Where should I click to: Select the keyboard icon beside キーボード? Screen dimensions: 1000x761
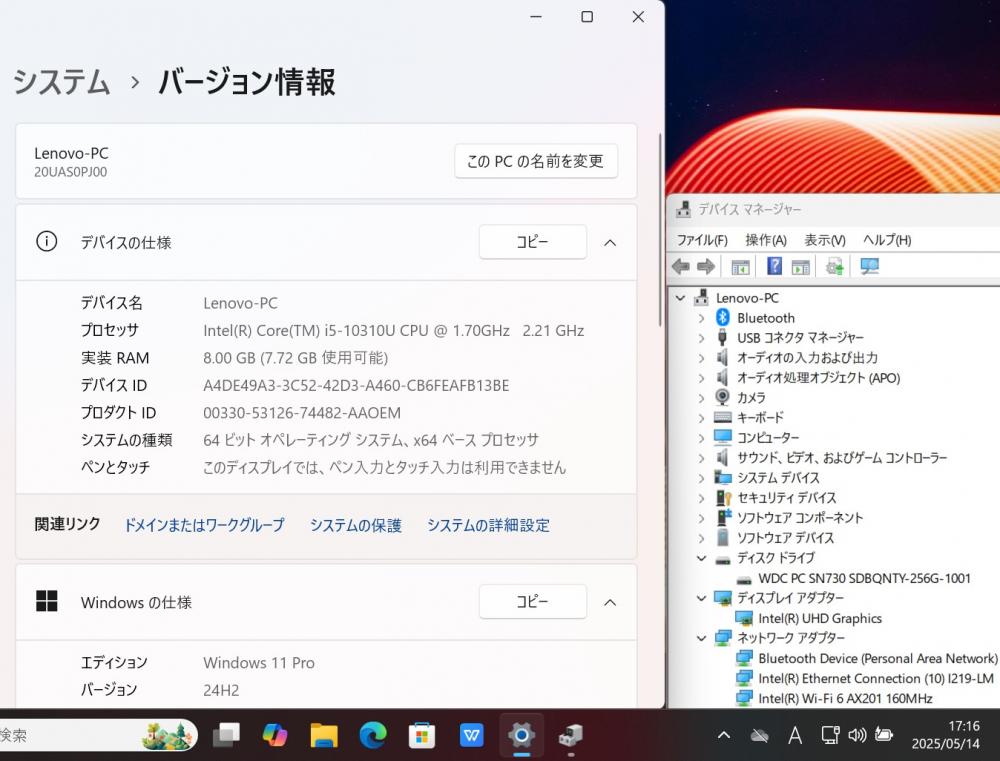coord(723,417)
